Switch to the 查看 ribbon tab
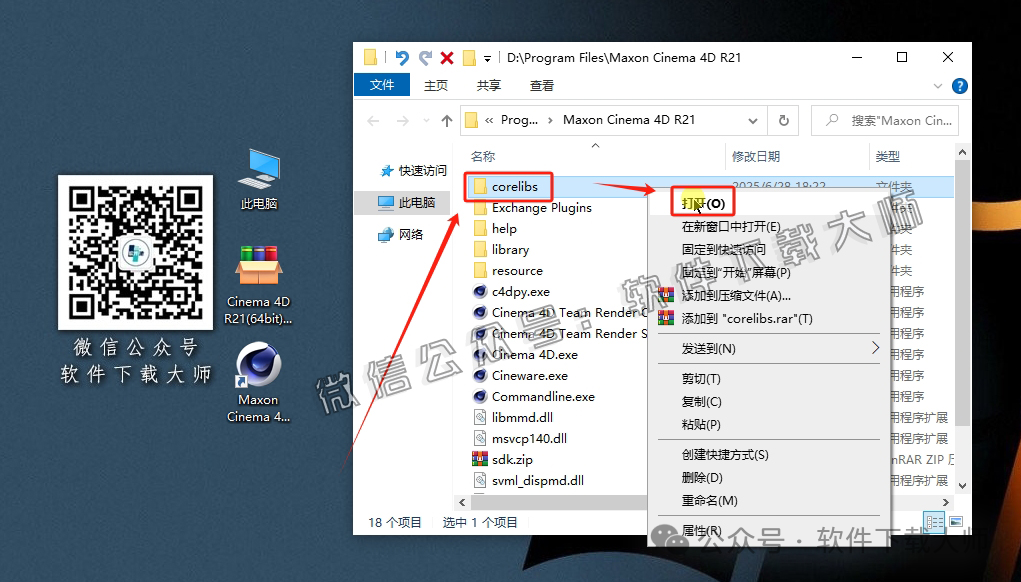The width and height of the screenshot is (1021, 582). (x=540, y=85)
